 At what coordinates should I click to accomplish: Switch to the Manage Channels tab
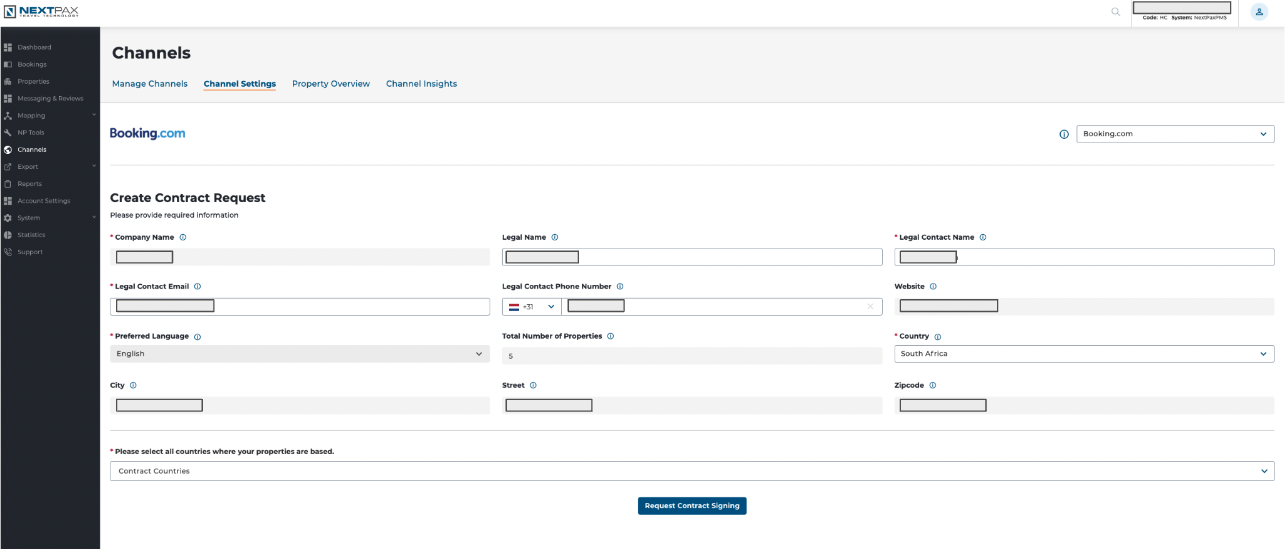(x=150, y=84)
